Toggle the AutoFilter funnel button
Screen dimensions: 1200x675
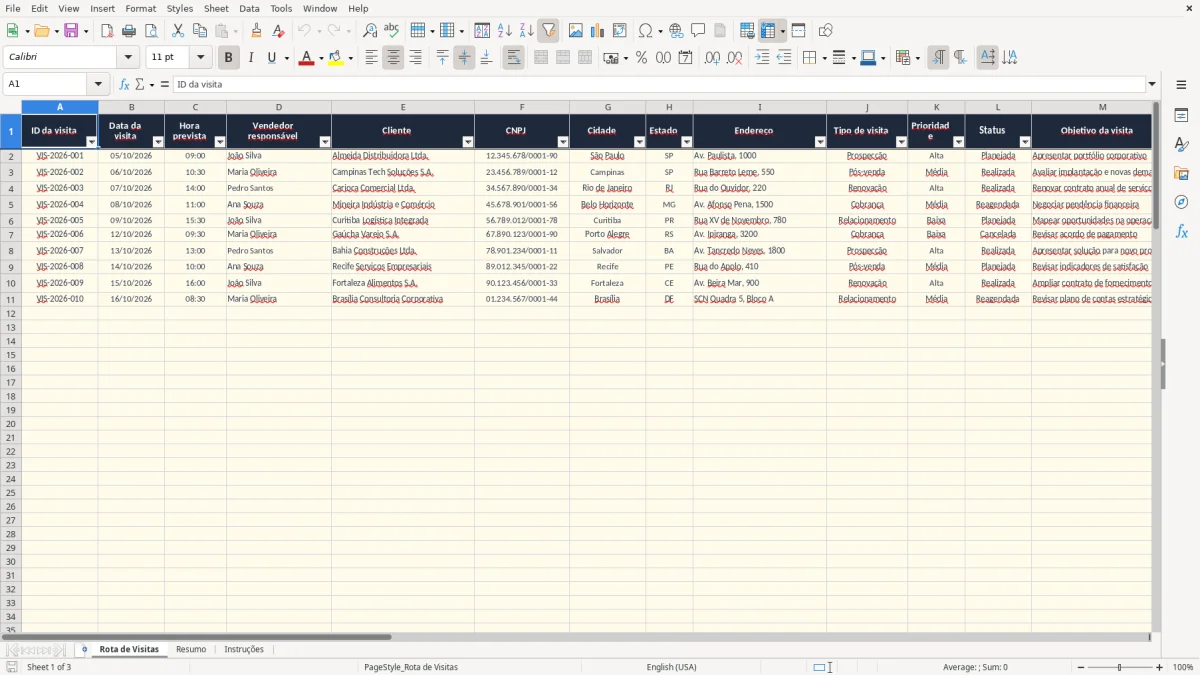(x=548, y=31)
